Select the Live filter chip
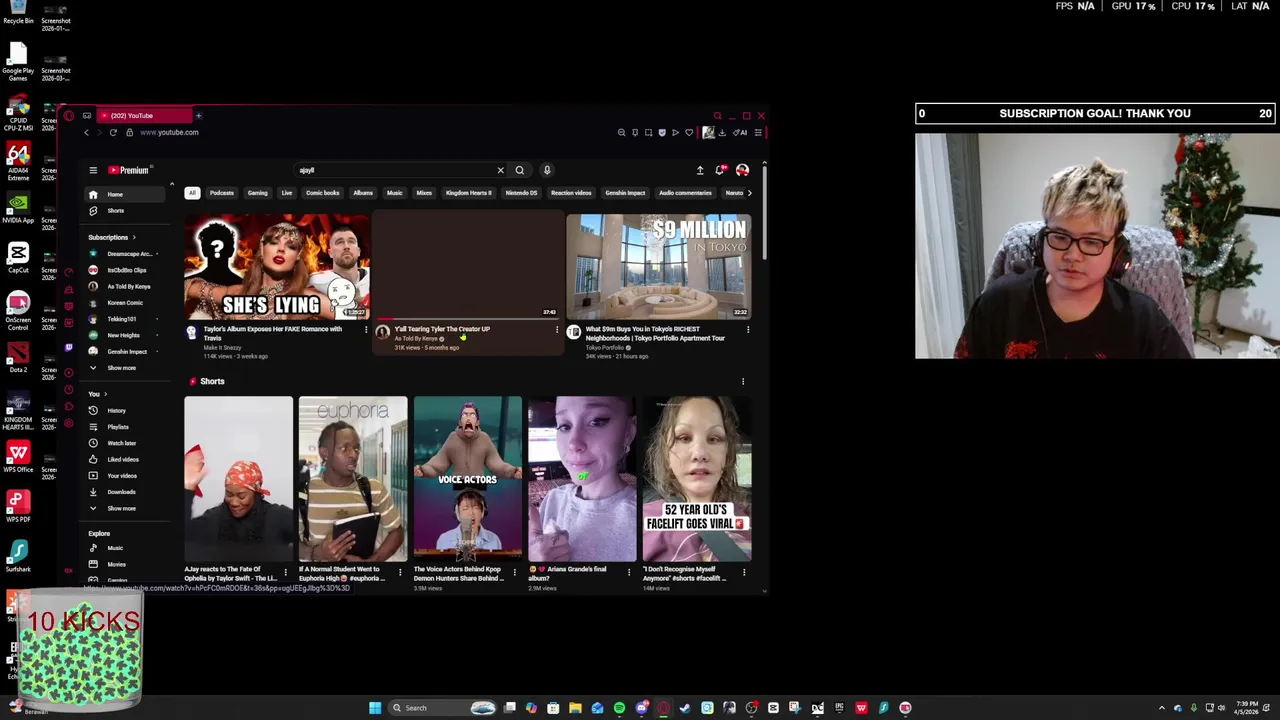Screen dimensions: 1280x720 tap(287, 193)
